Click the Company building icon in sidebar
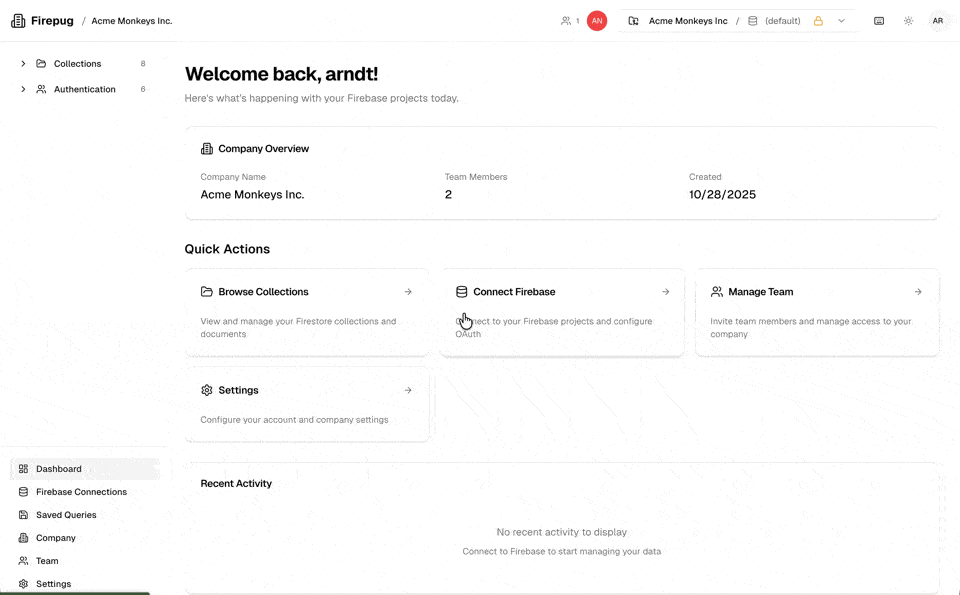 (x=21, y=537)
